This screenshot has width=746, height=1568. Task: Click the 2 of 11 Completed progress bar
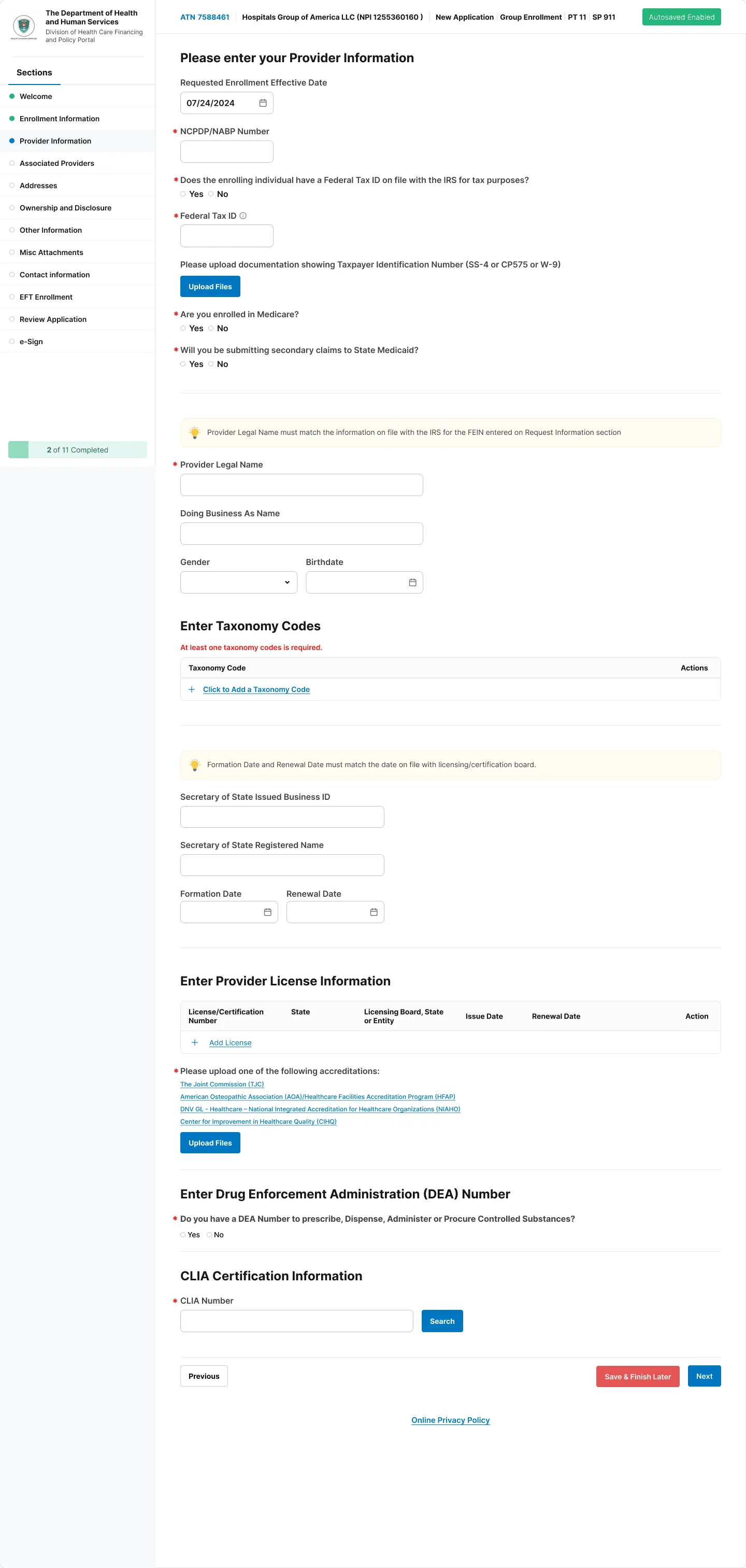coord(77,450)
